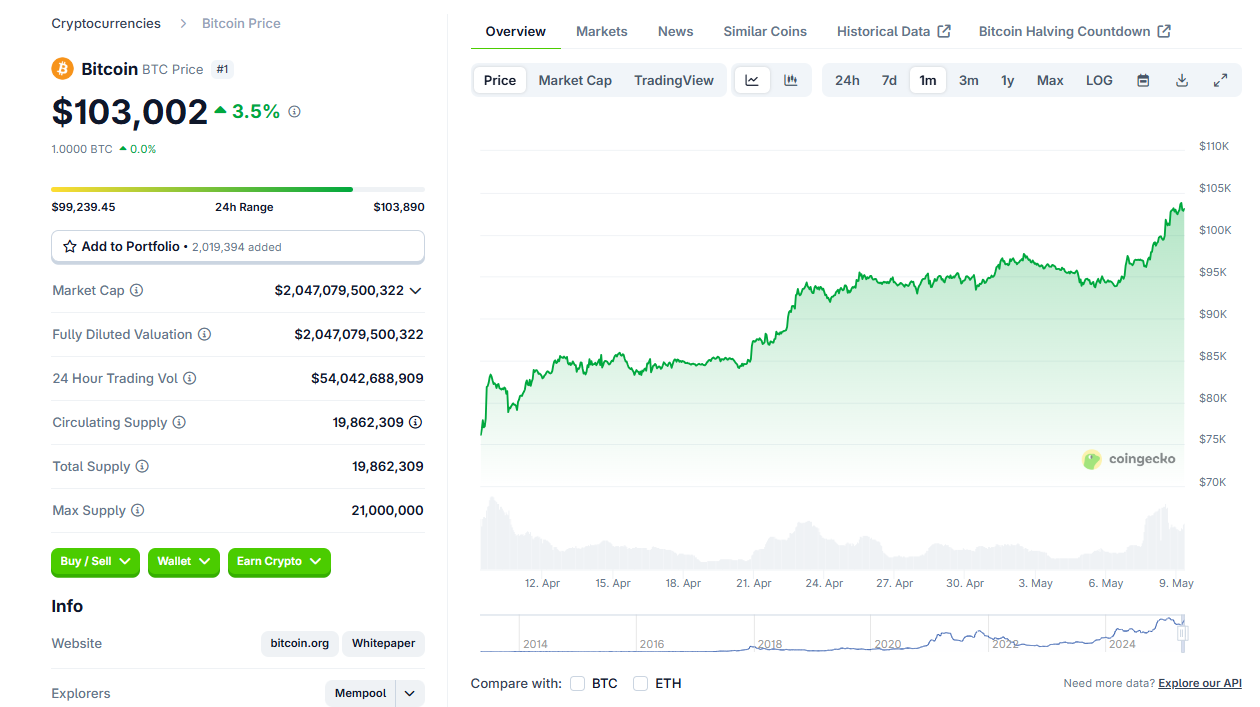Select Market Cap chart mode
This screenshot has height=707, width=1260.
[575, 80]
